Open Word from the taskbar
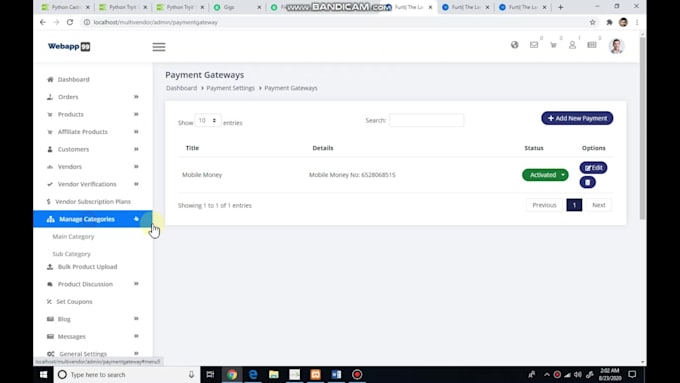This screenshot has height=383, width=680. [336, 374]
